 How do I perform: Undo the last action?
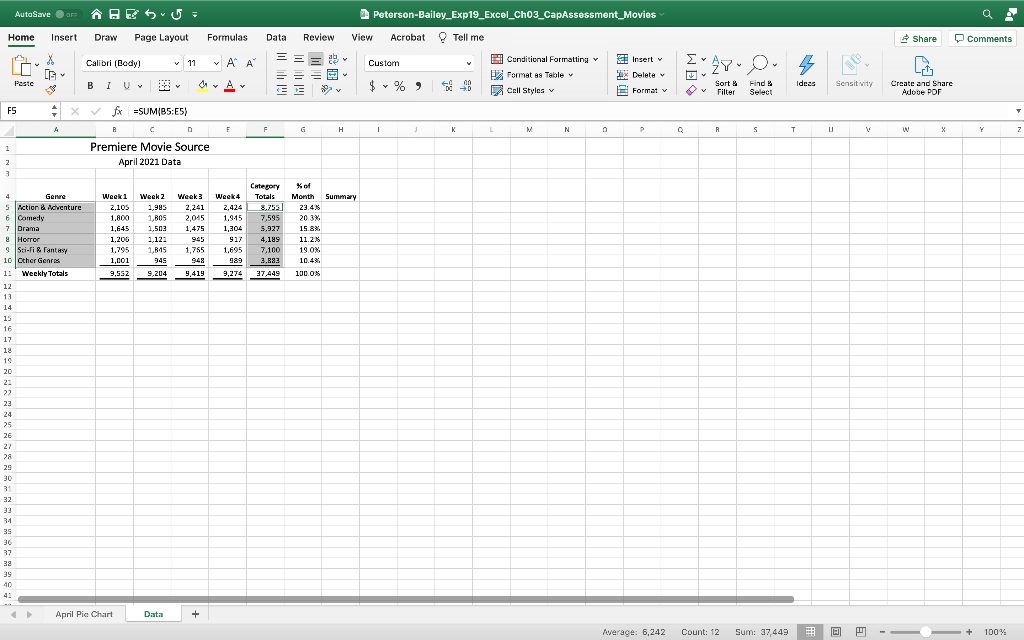151,14
